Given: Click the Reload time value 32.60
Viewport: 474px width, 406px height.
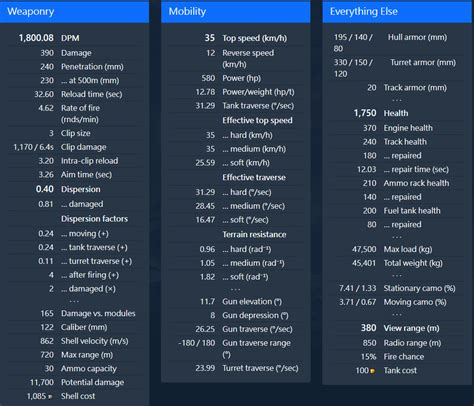Looking at the screenshot, I should point(44,94).
